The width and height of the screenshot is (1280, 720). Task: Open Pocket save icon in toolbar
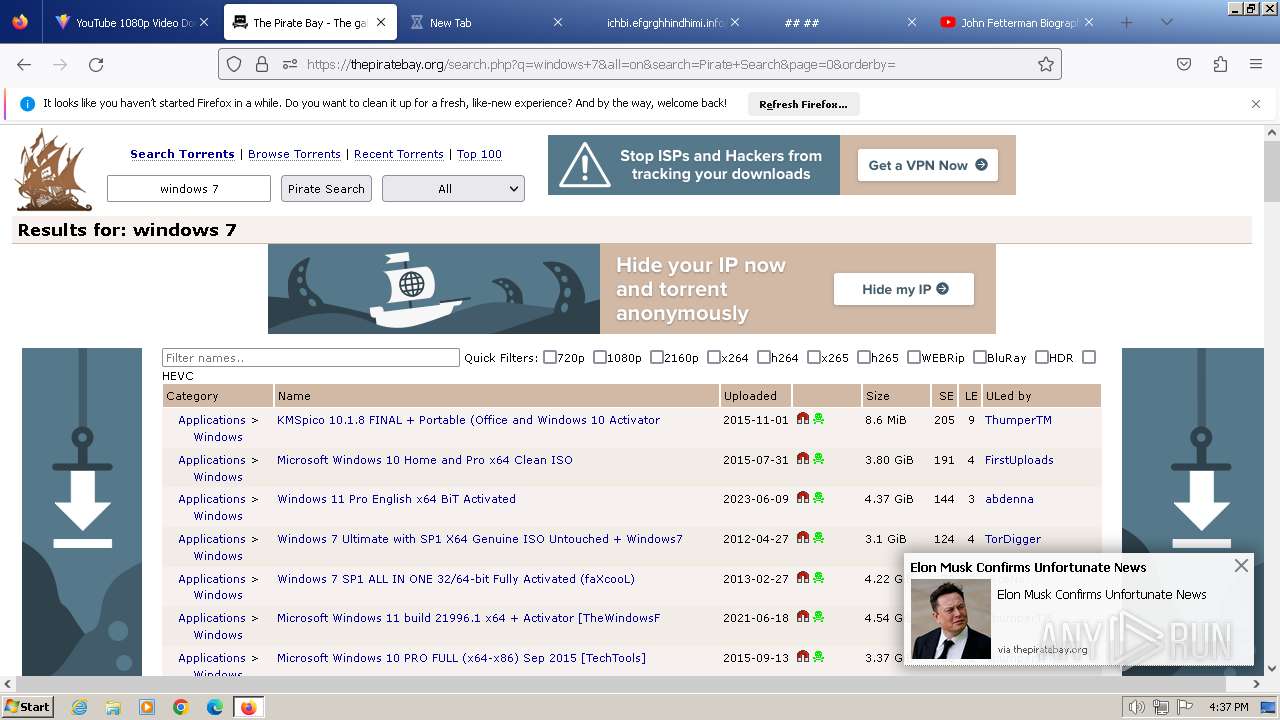[x=1184, y=64]
